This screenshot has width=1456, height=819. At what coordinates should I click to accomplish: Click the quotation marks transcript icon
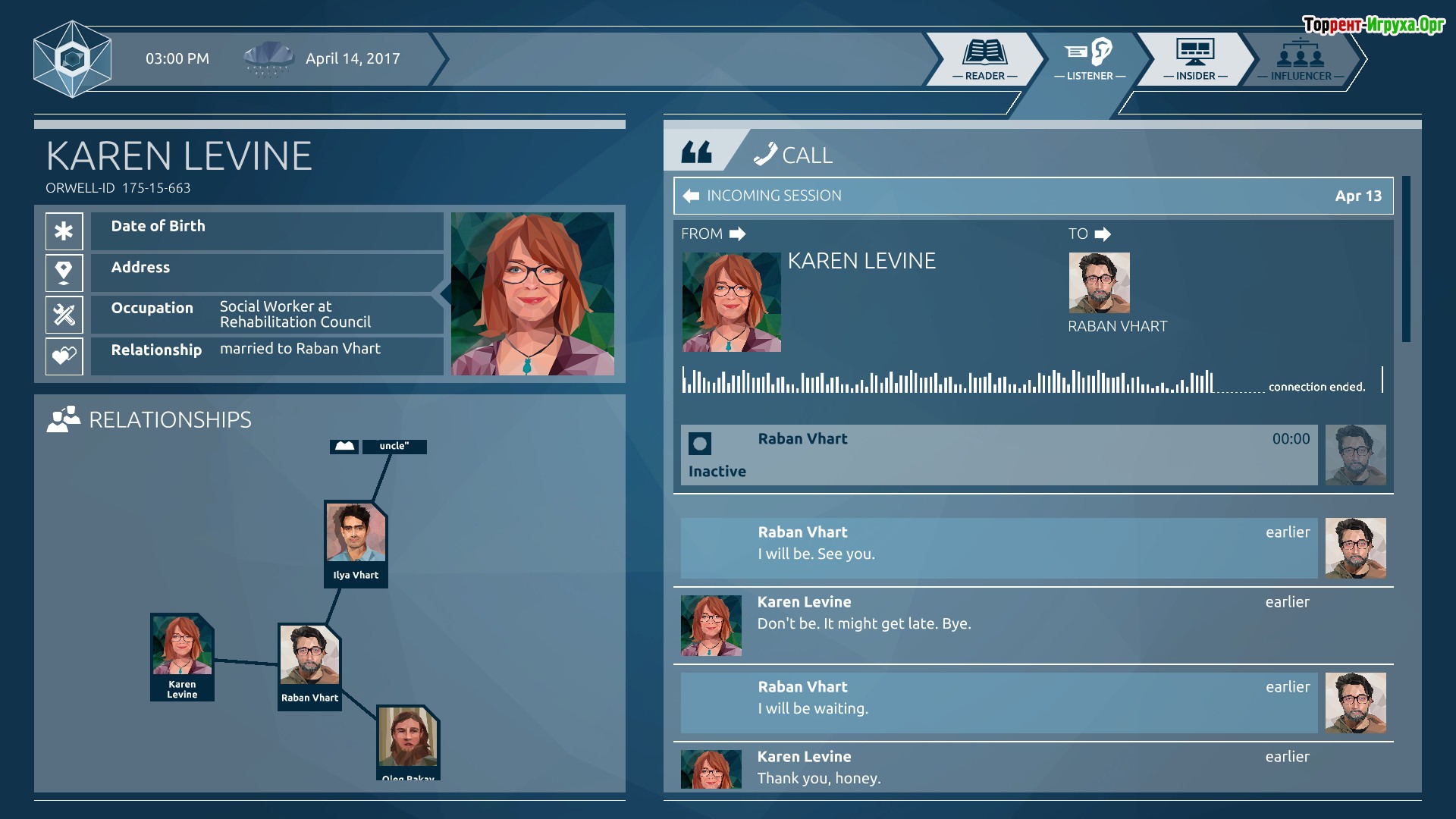pyautogui.click(x=696, y=153)
